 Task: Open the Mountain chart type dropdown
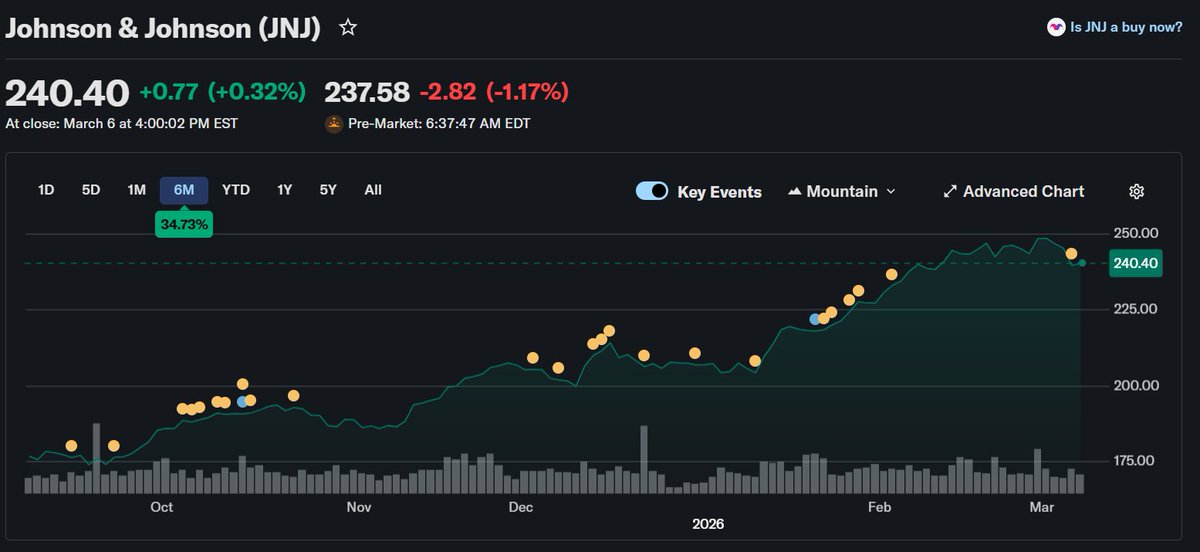pos(842,191)
